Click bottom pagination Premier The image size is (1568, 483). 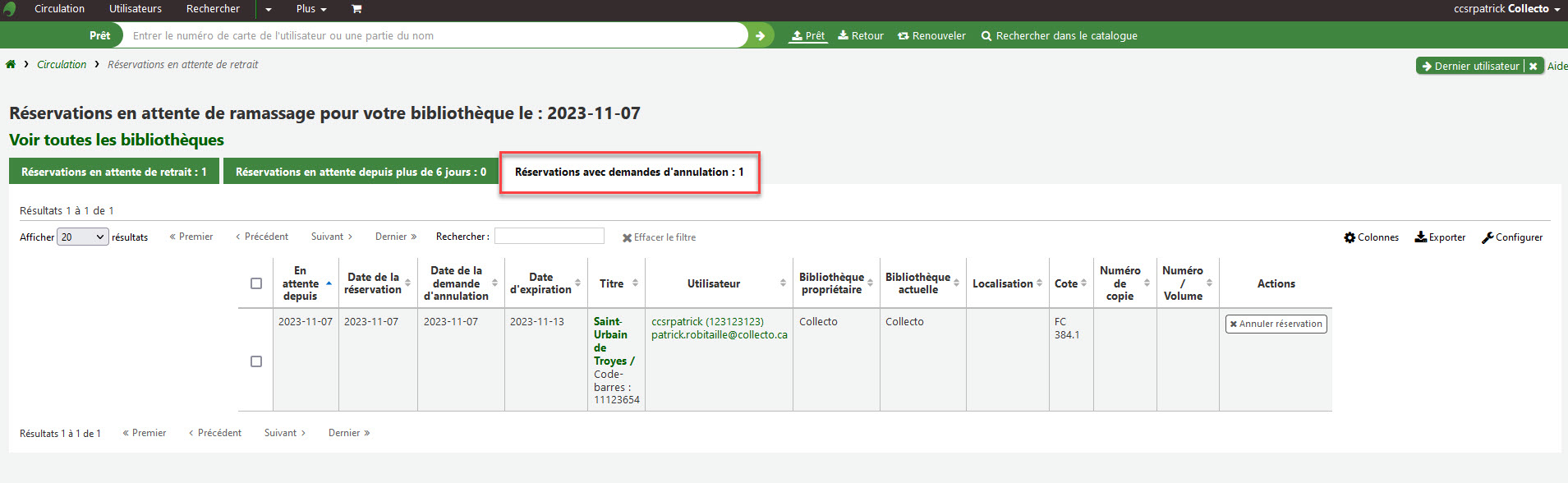pos(145,433)
